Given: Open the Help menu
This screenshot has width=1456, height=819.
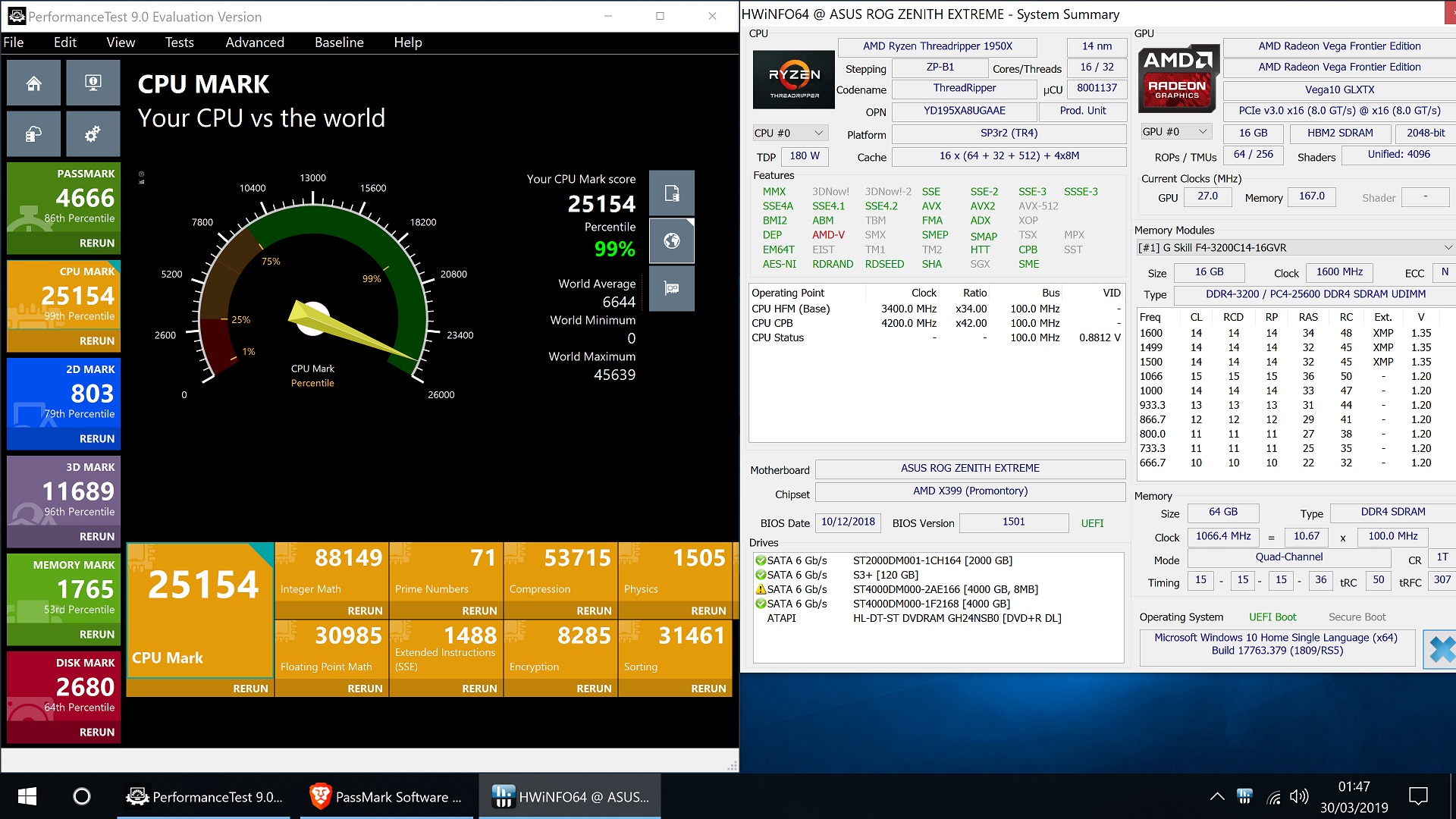Looking at the screenshot, I should click(408, 42).
